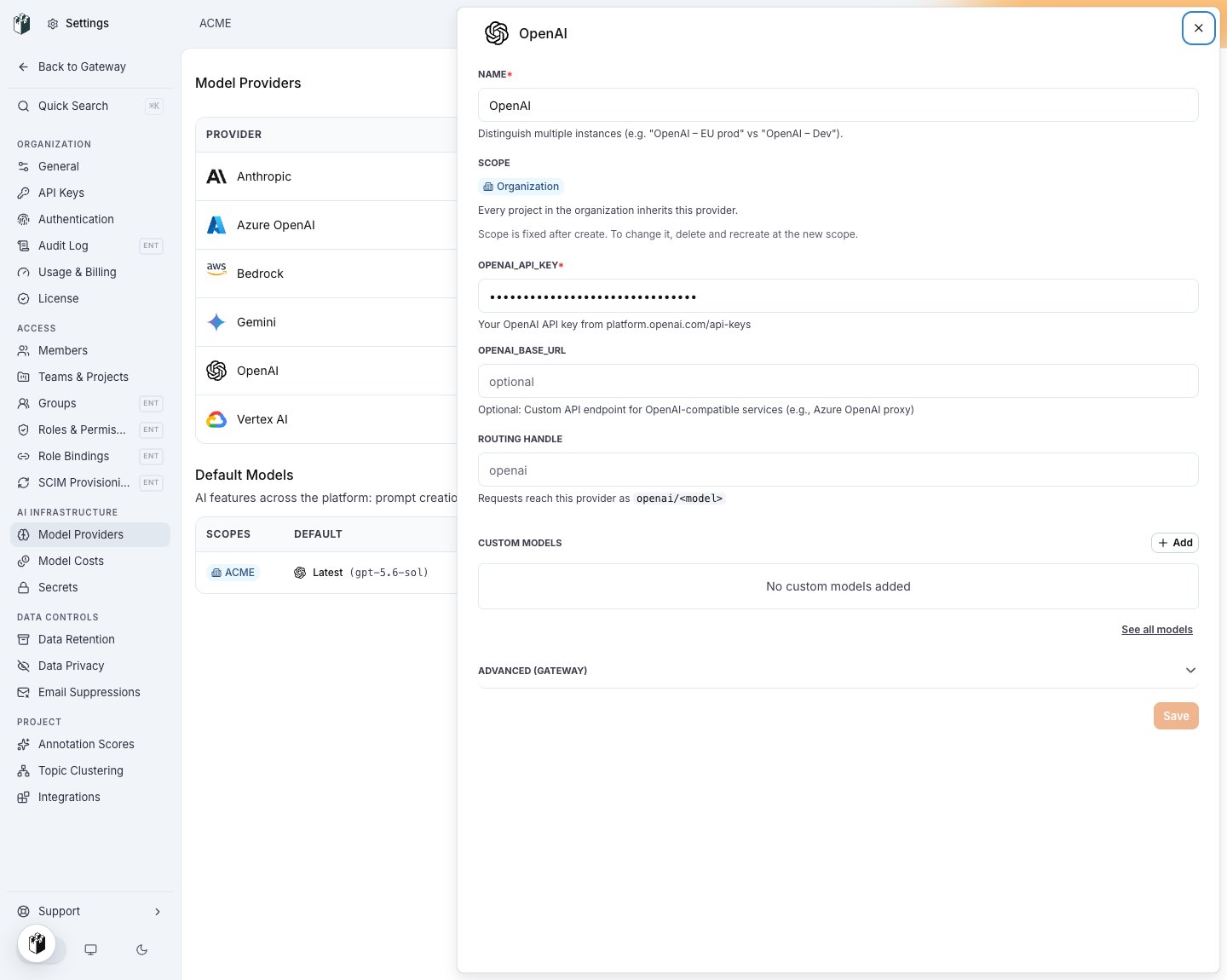Go back to Gateway
The width and height of the screenshot is (1227, 980).
[90, 66]
